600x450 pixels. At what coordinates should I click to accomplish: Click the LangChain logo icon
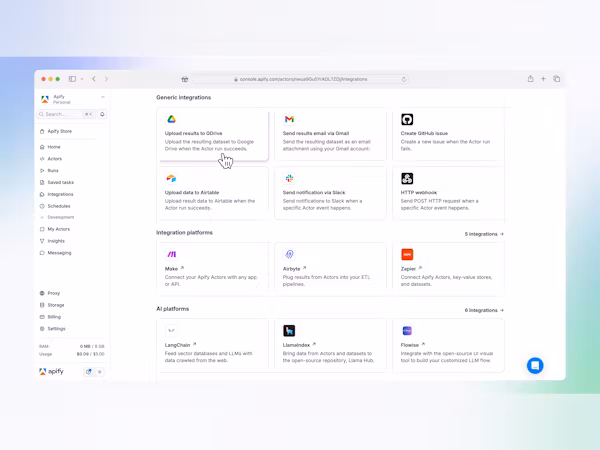pos(171,331)
